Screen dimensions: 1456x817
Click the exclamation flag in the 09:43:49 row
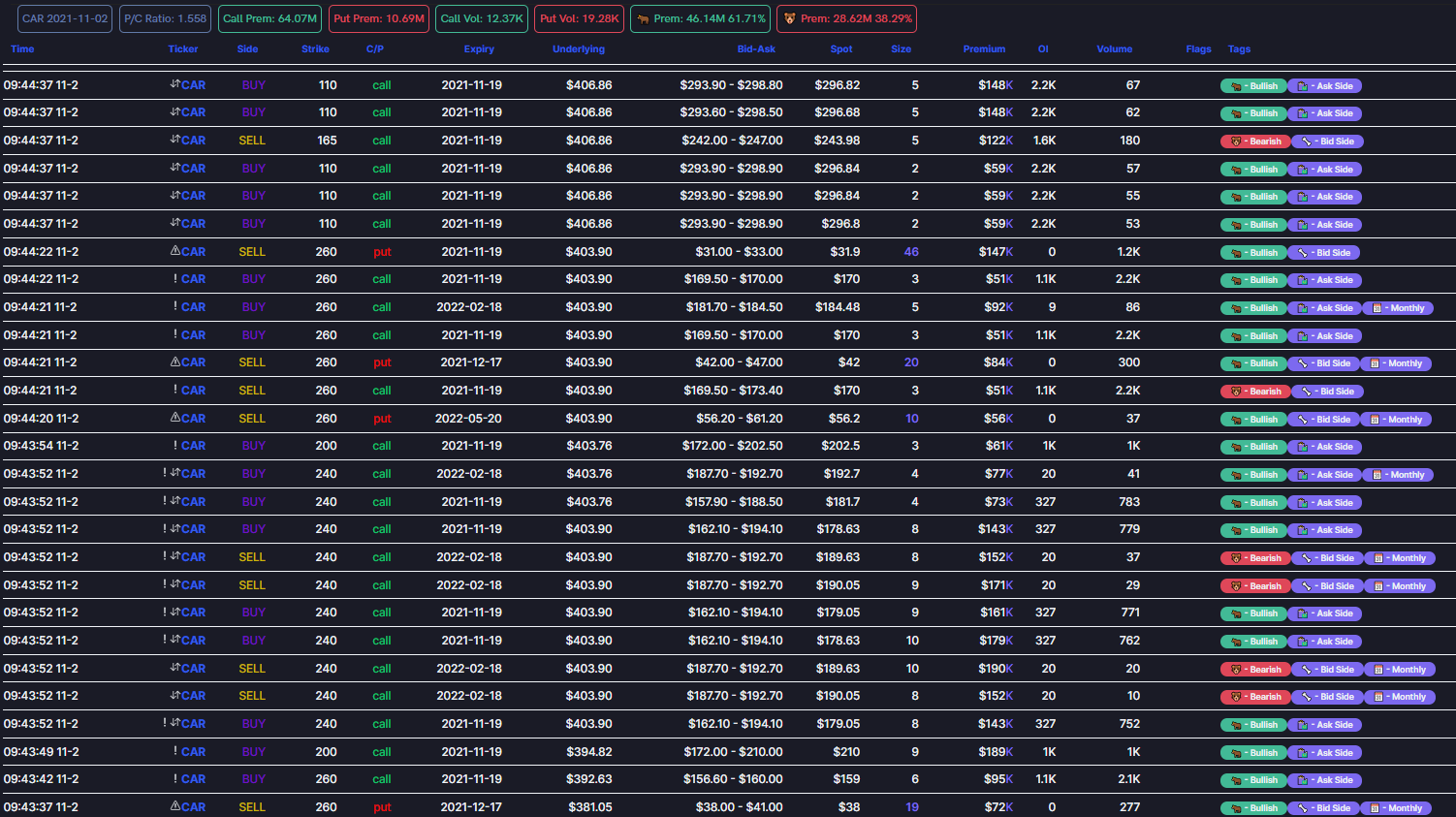175,751
